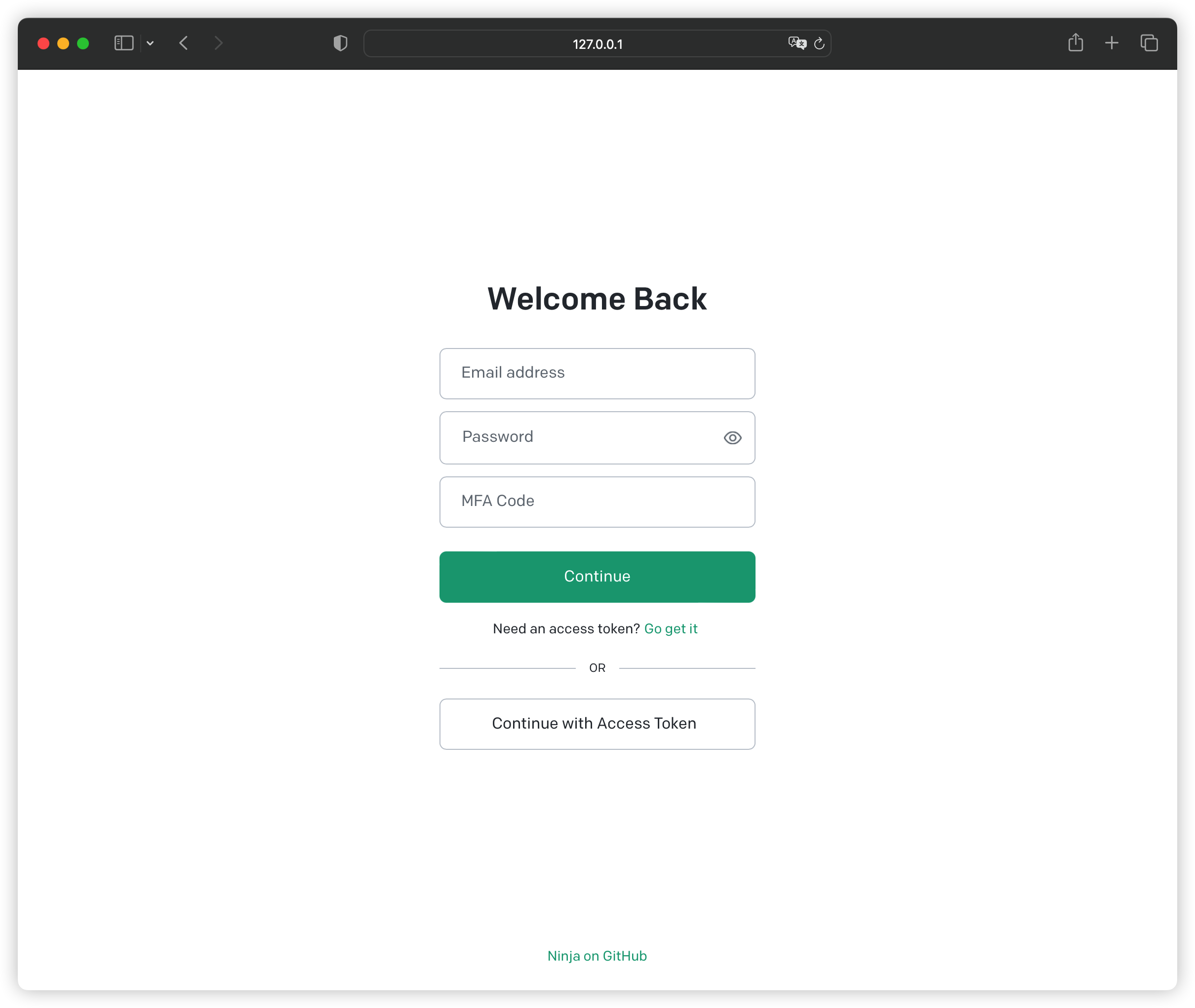Click the translate page icon
1195x1008 pixels.
tap(797, 43)
